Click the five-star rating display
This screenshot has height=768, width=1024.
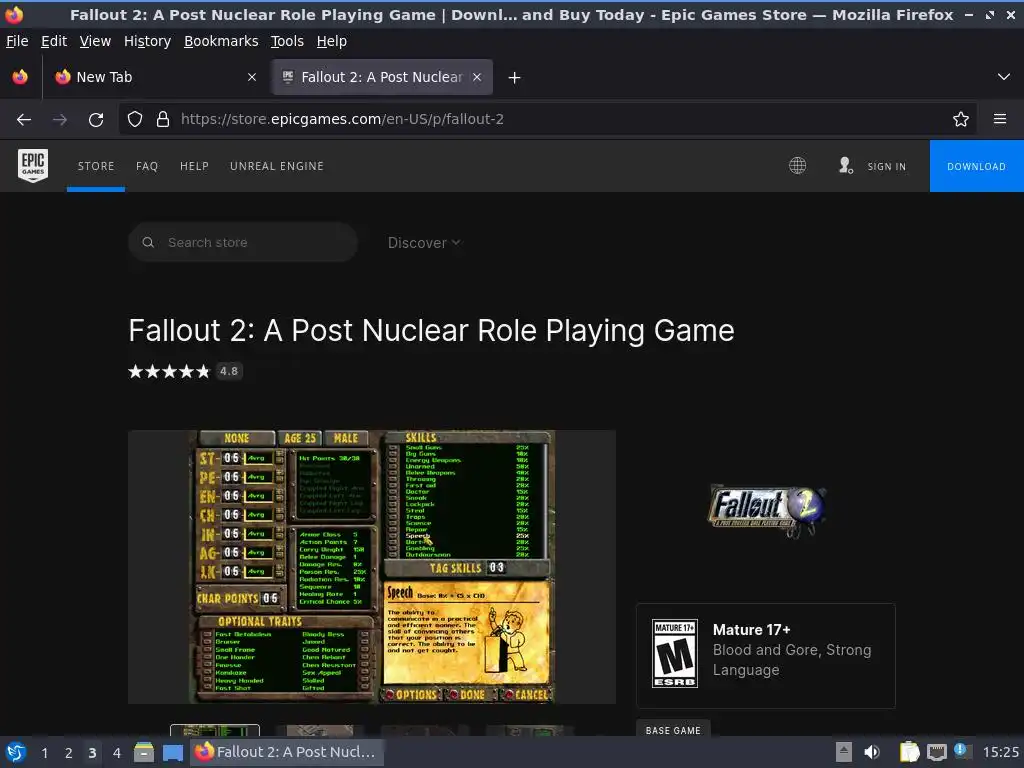click(x=169, y=372)
